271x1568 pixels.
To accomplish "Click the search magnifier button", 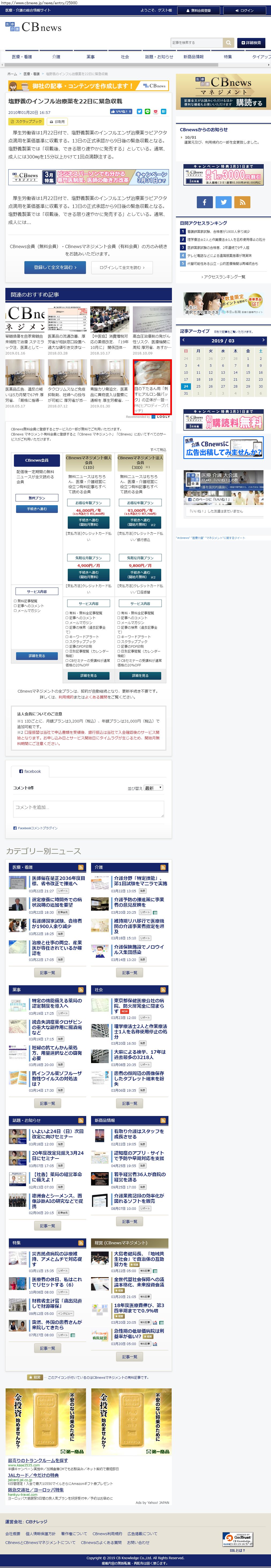I will 229,43.
